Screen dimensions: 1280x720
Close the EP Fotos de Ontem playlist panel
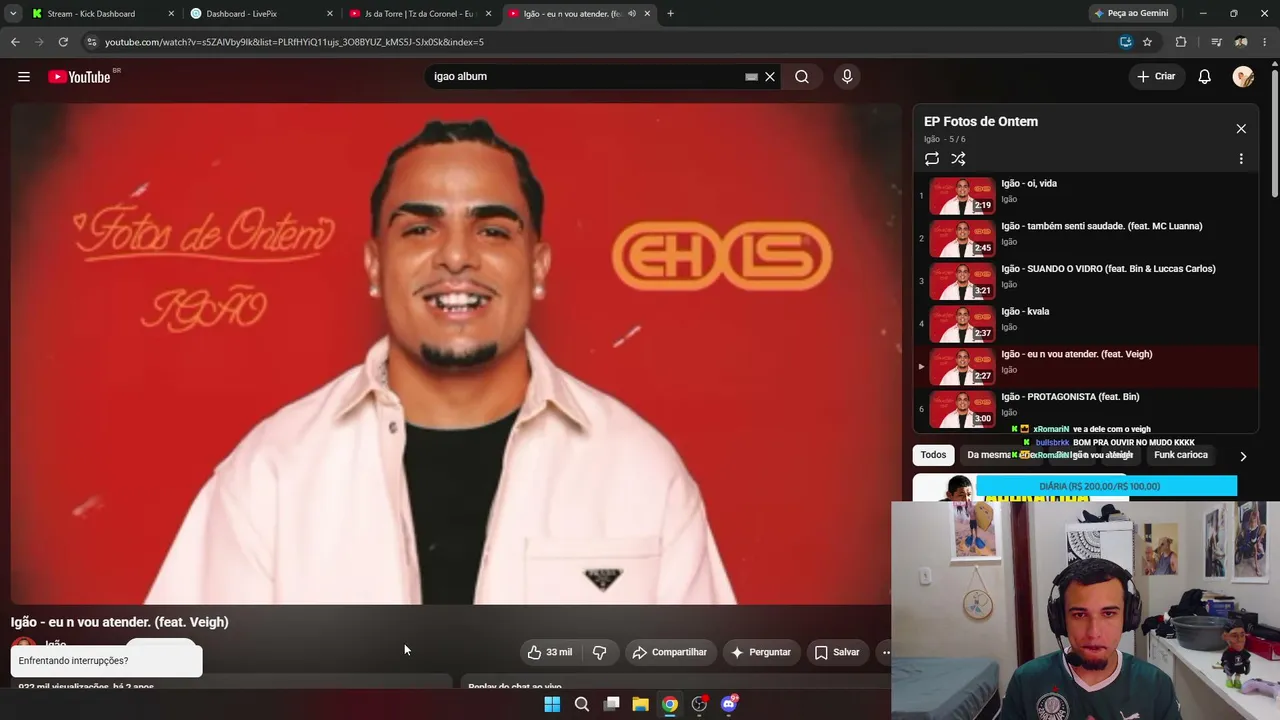pos(1241,129)
